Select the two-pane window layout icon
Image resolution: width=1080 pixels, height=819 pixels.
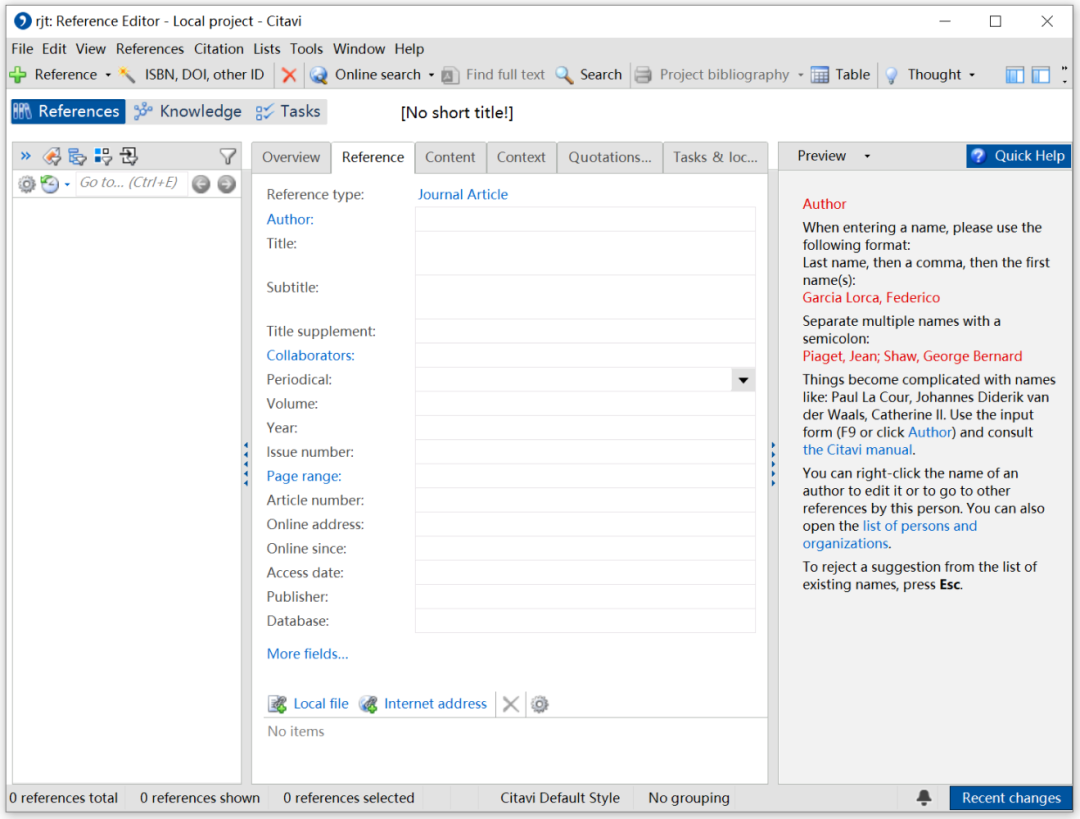click(1041, 75)
